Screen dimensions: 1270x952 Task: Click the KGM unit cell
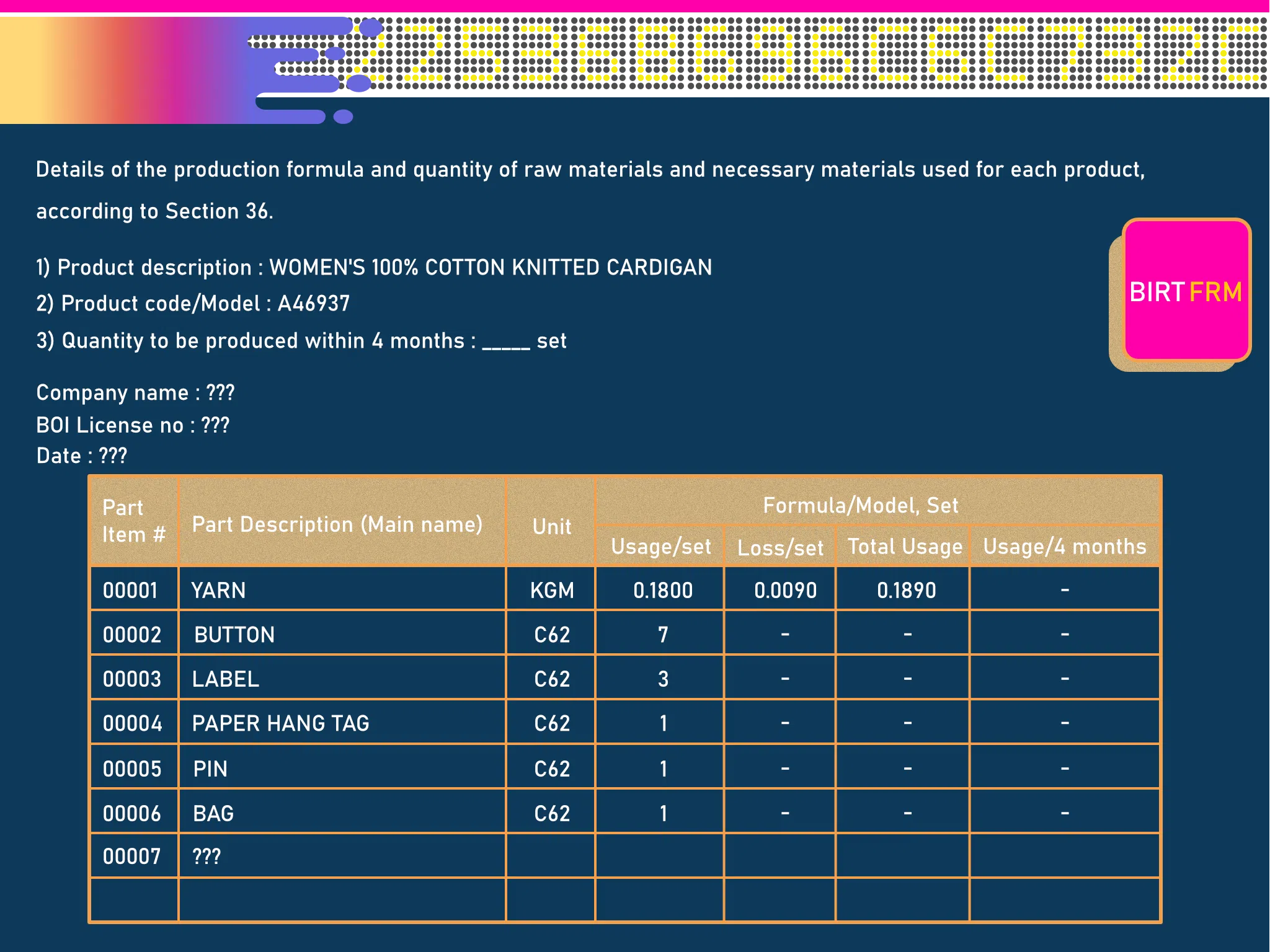pyautogui.click(x=551, y=589)
